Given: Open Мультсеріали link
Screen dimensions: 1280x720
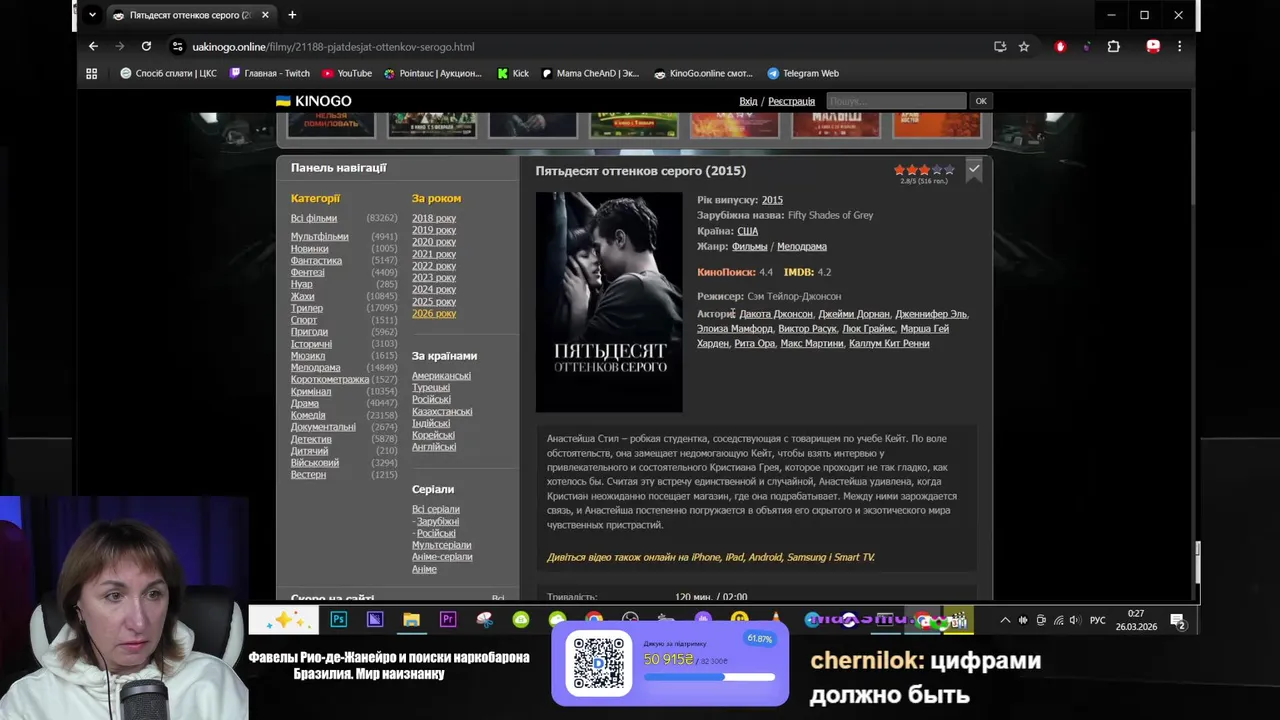Looking at the screenshot, I should click(x=442, y=545).
